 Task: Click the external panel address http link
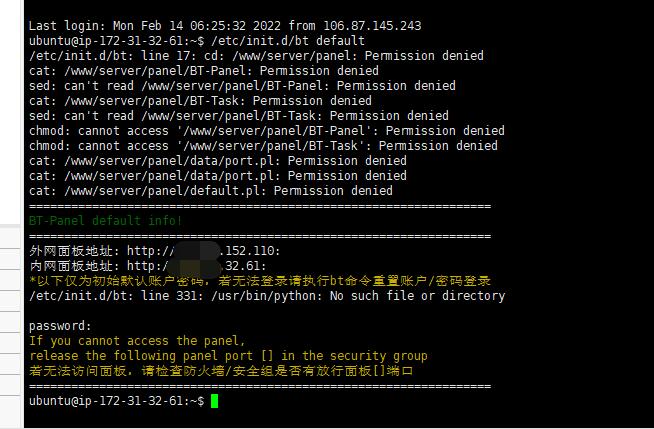pyautogui.click(x=204, y=251)
